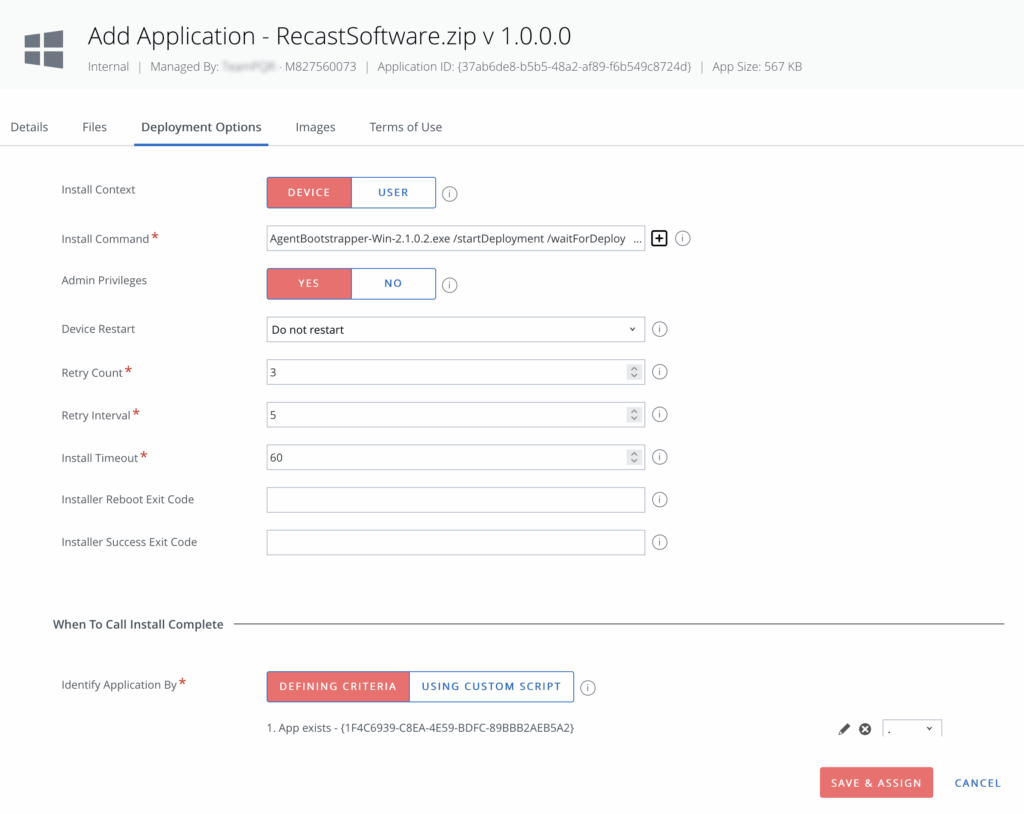Click the info icon next to Install Context
Image resolution: width=1024 pixels, height=814 pixels.
point(450,193)
